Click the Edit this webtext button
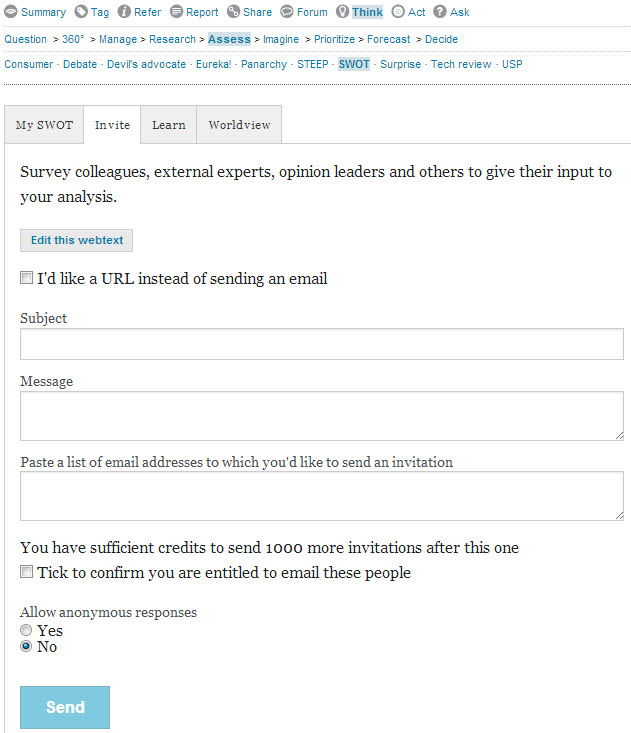 [x=77, y=240]
